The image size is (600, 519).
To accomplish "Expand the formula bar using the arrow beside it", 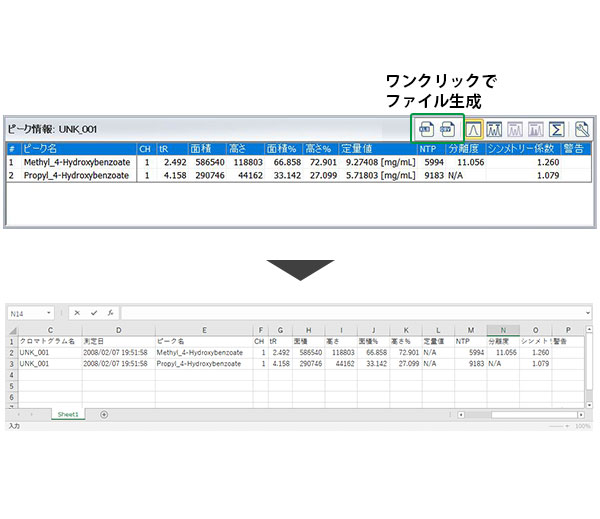I will pos(587,313).
